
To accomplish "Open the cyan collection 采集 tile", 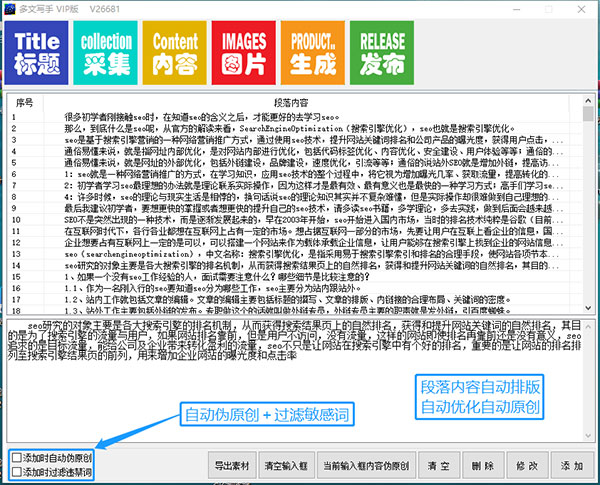I will point(105,53).
